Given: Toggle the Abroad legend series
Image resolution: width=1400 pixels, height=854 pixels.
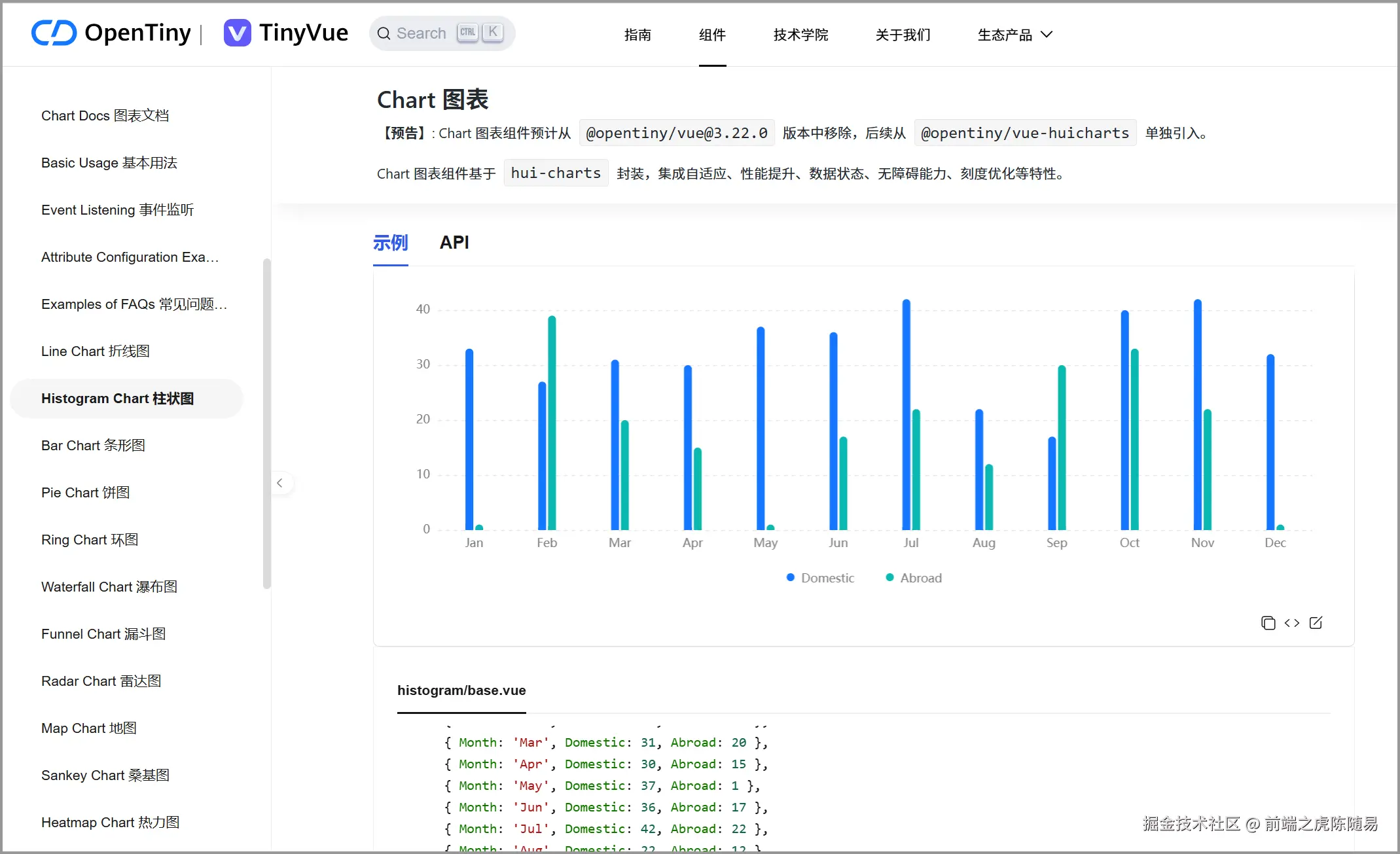Looking at the screenshot, I should click(913, 578).
